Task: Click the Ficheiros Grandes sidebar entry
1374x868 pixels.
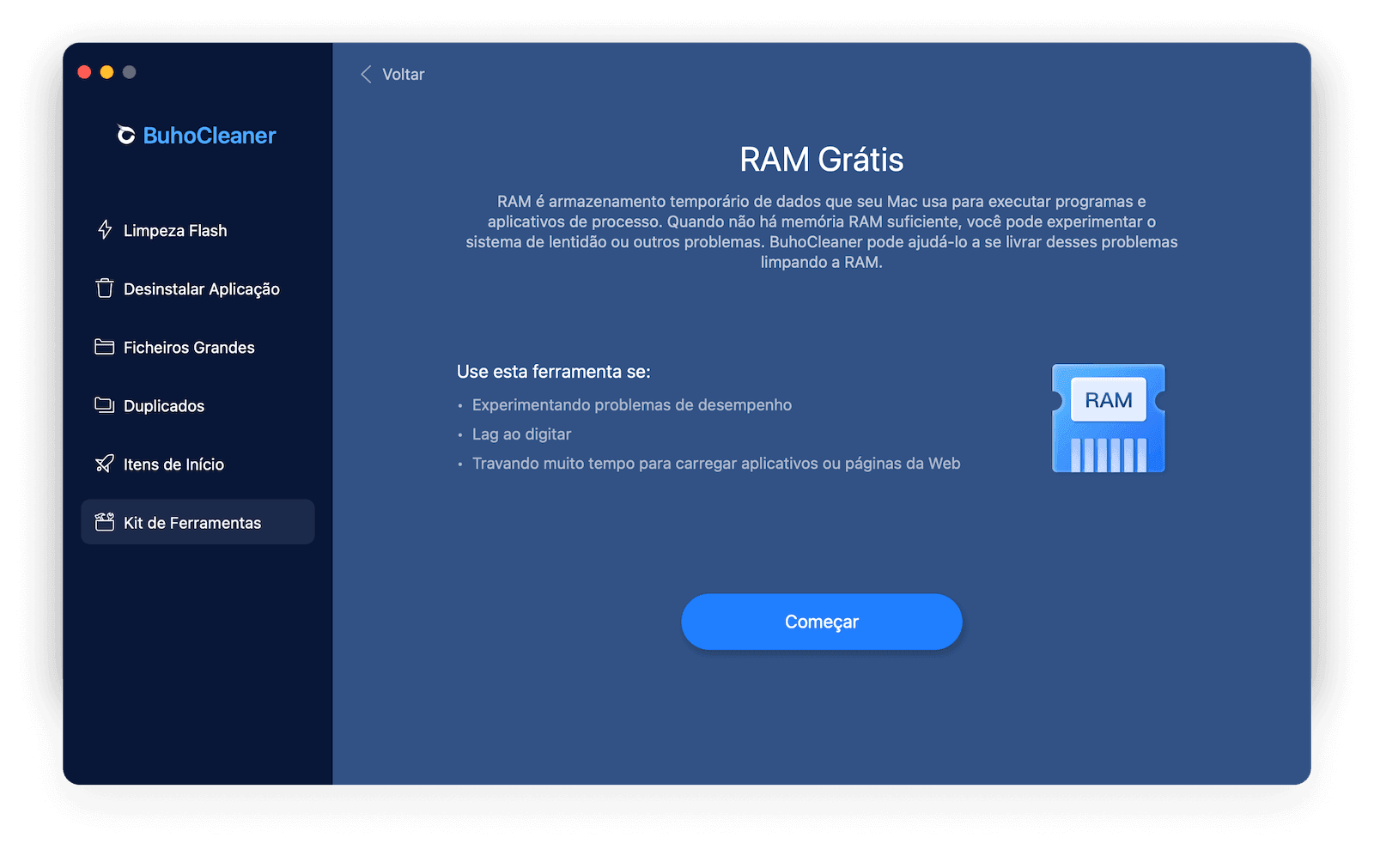Action: [189, 347]
